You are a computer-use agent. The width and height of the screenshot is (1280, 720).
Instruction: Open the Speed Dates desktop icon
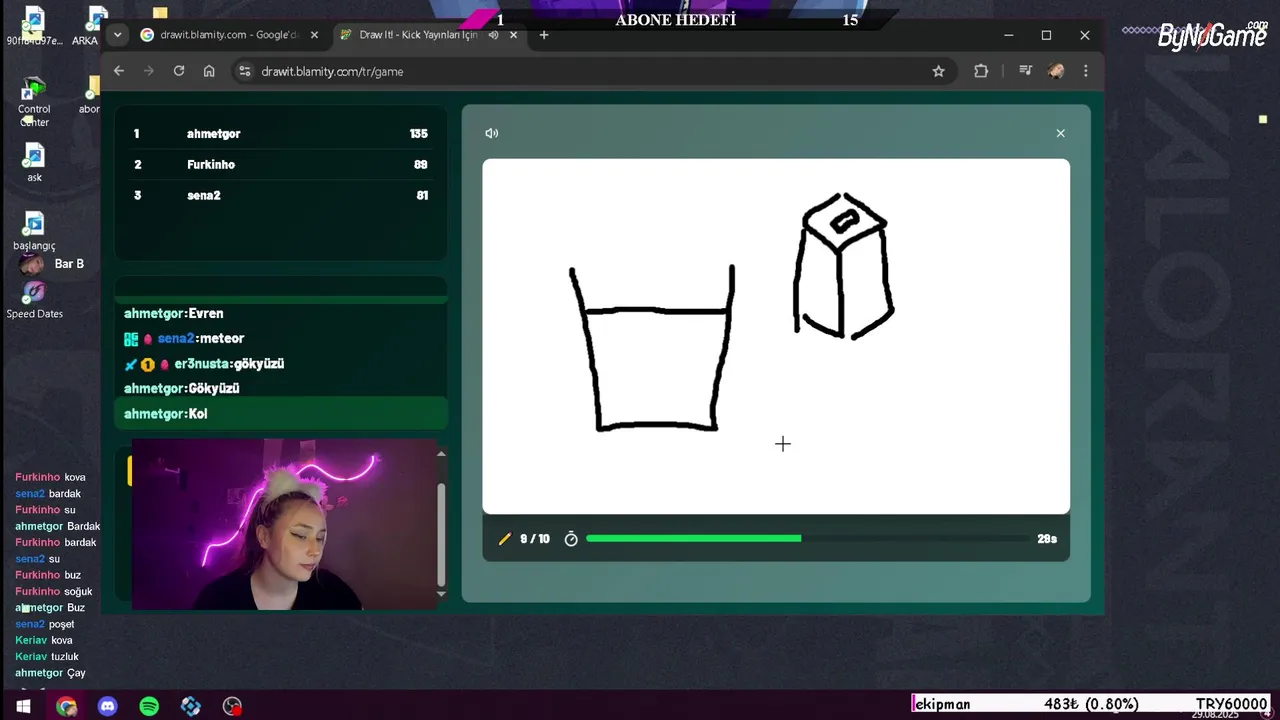34,299
